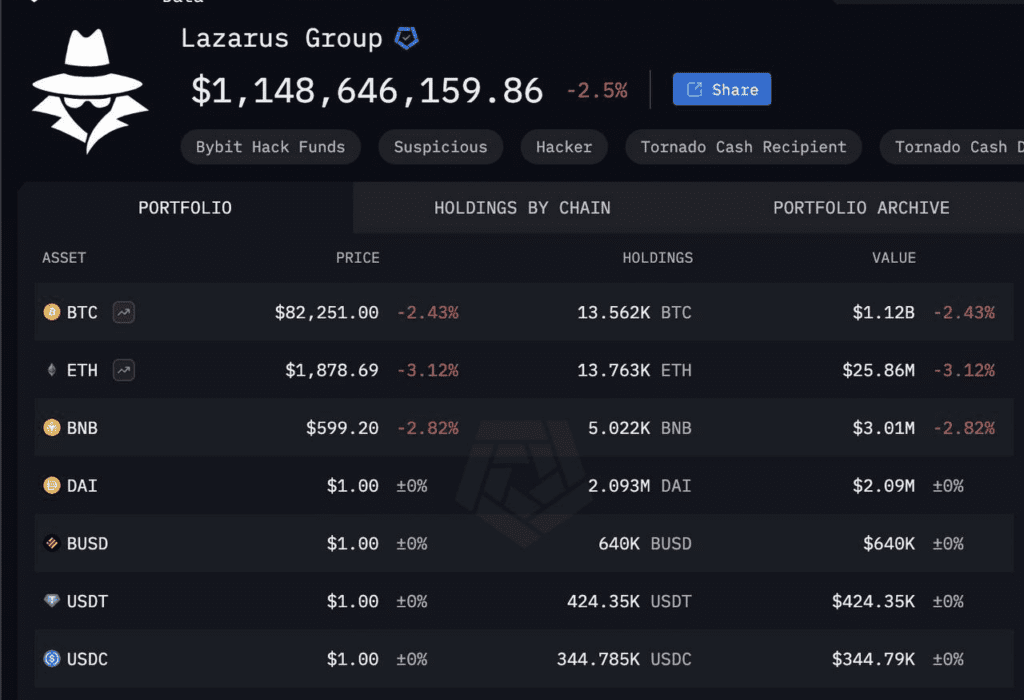Click the DAI coin icon
This screenshot has width=1024, height=700.
52,486
